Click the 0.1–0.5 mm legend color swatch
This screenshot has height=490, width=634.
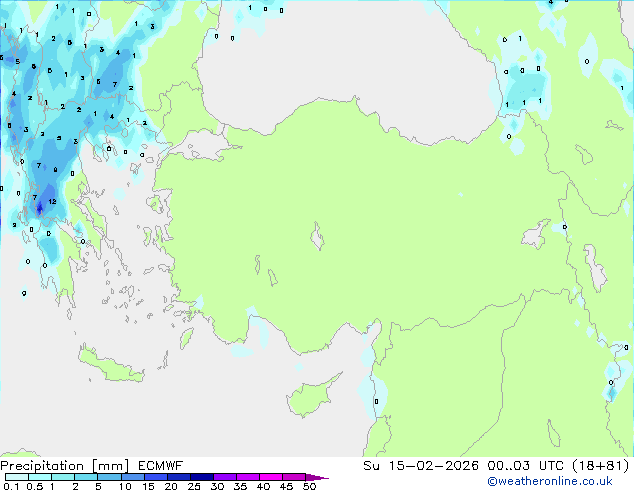click(17, 477)
